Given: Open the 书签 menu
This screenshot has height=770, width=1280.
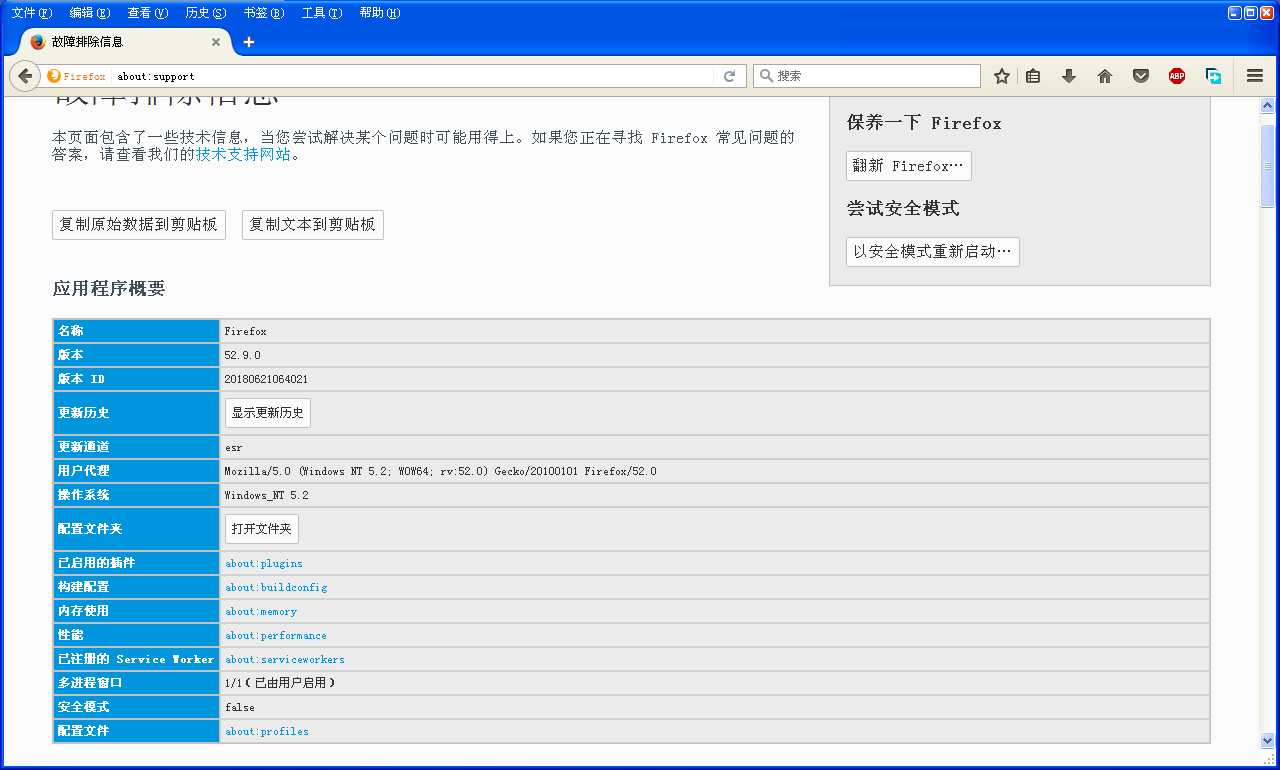Looking at the screenshot, I should (264, 13).
